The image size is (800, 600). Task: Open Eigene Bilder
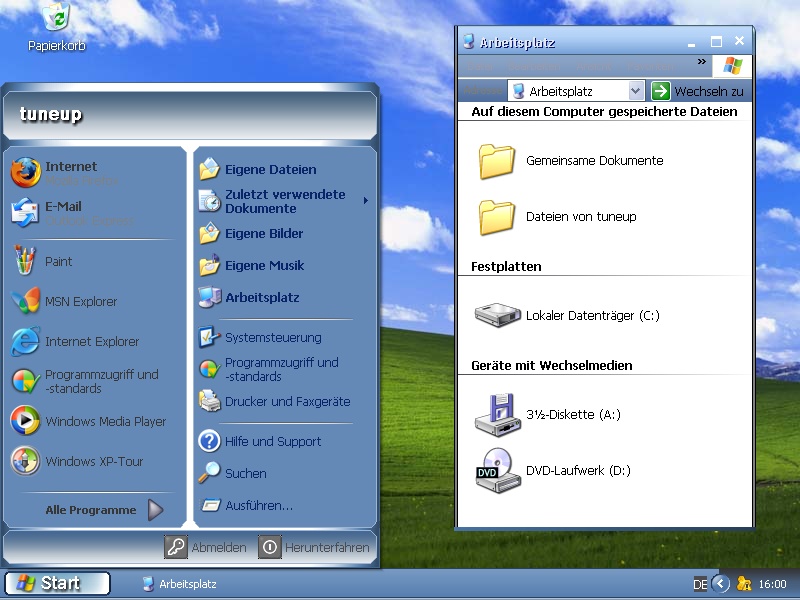(x=284, y=233)
